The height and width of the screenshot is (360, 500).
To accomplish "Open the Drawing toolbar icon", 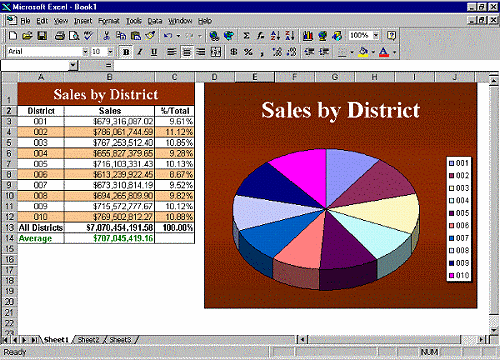I will click(337, 36).
